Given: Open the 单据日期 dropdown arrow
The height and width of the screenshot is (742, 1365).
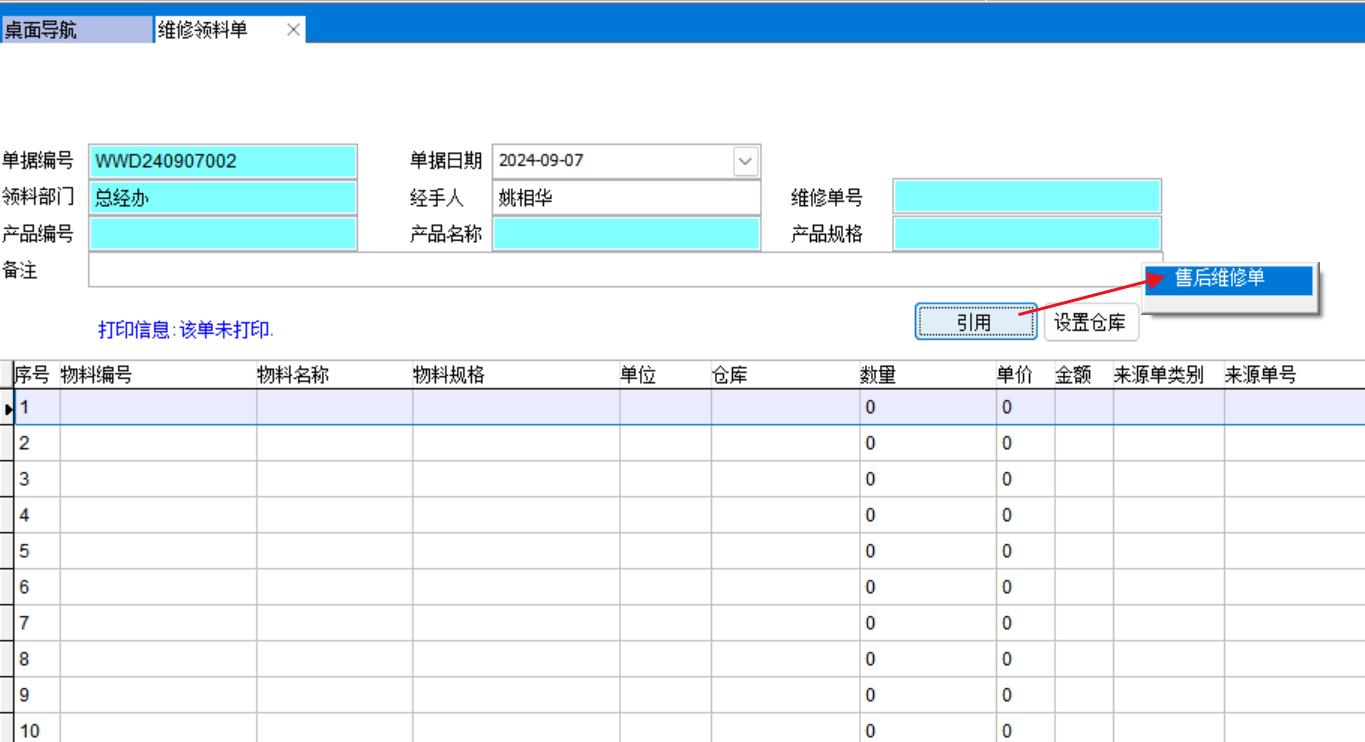Looking at the screenshot, I should [745, 160].
